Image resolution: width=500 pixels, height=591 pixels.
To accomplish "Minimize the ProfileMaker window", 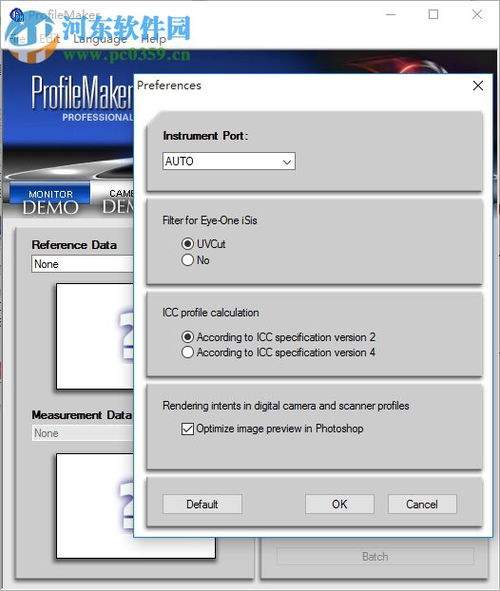I will (391, 14).
